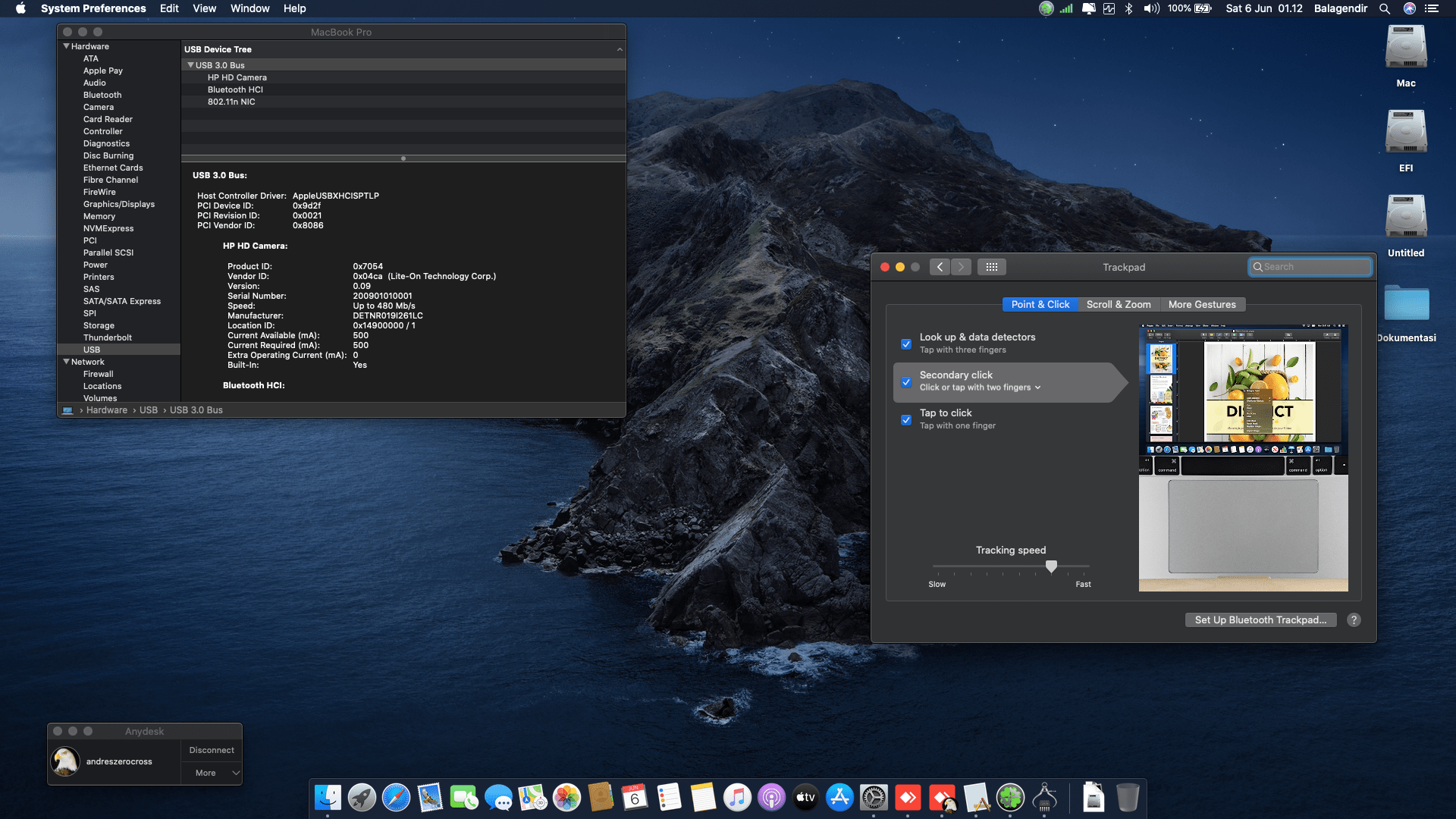Open Spotlight search in the menu bar

coord(1385,8)
